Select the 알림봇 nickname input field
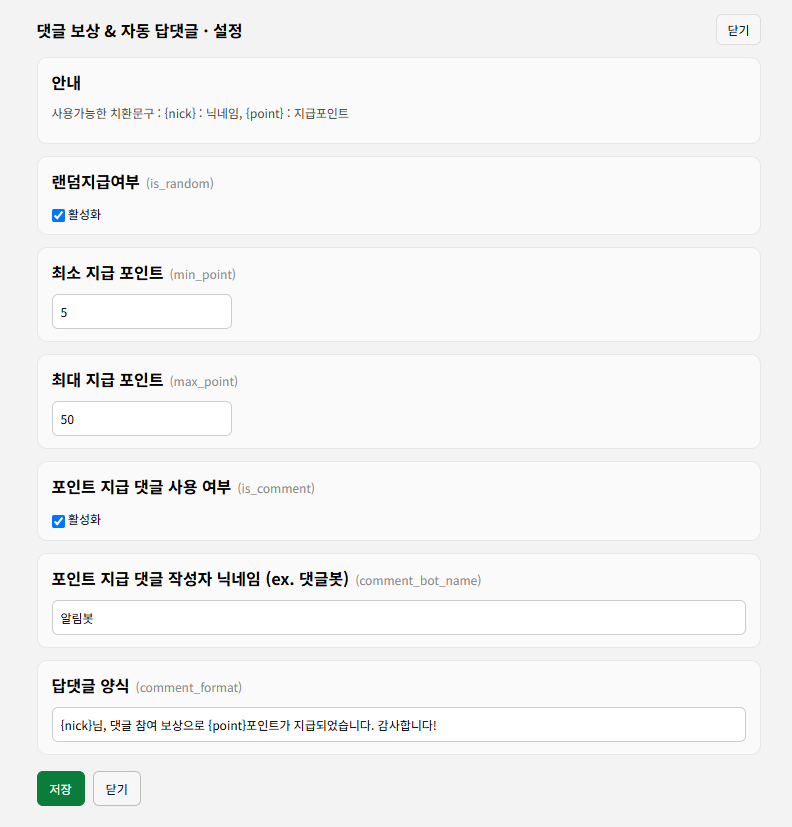Viewport: 792px width, 827px height. pyautogui.click(x=399, y=618)
